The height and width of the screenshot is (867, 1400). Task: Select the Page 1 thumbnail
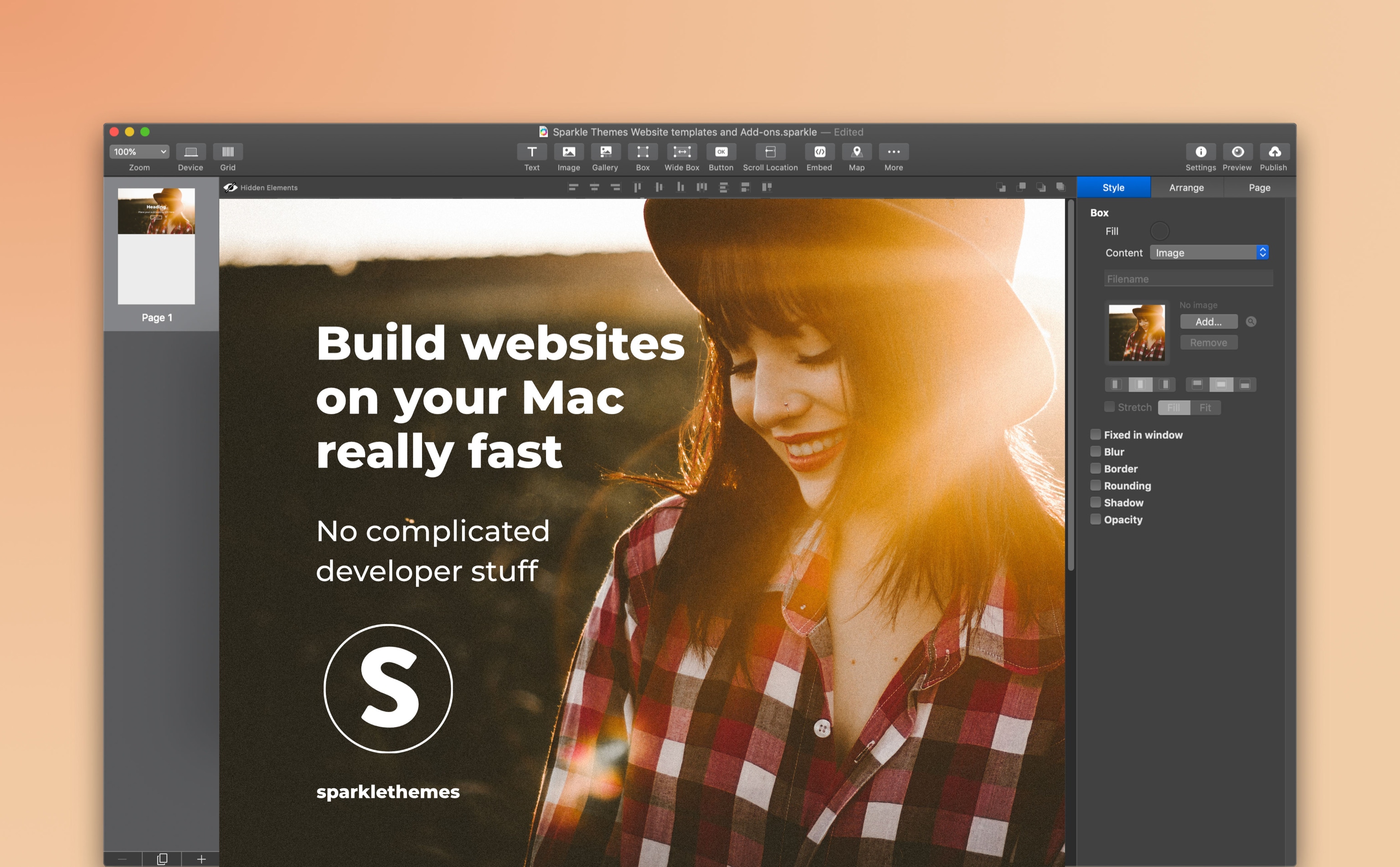click(156, 246)
